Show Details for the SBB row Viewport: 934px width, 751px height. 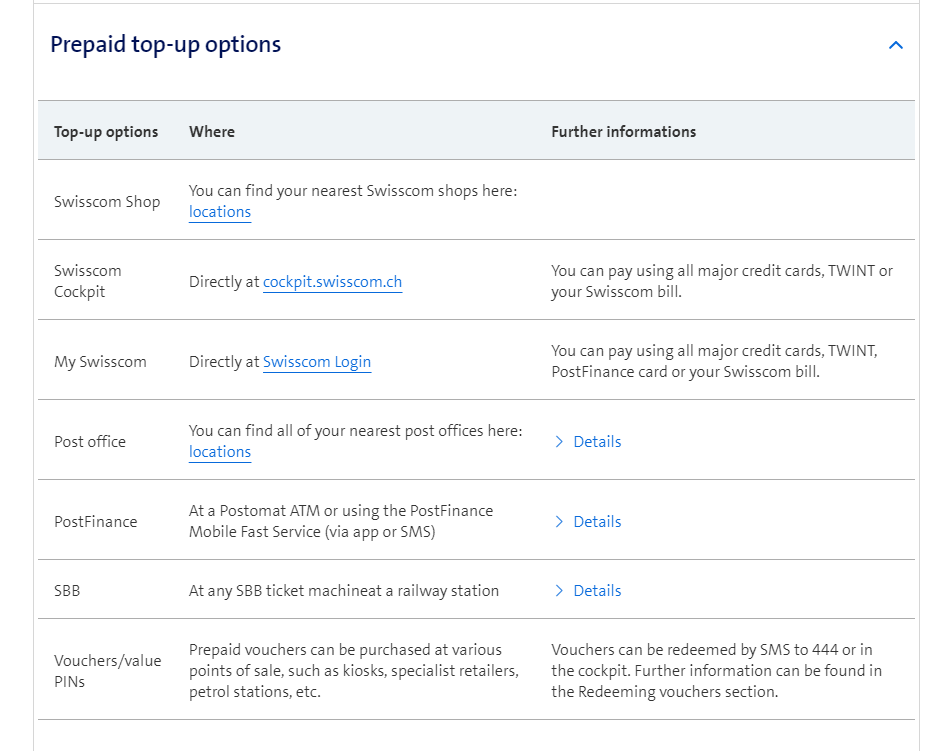[x=597, y=591]
